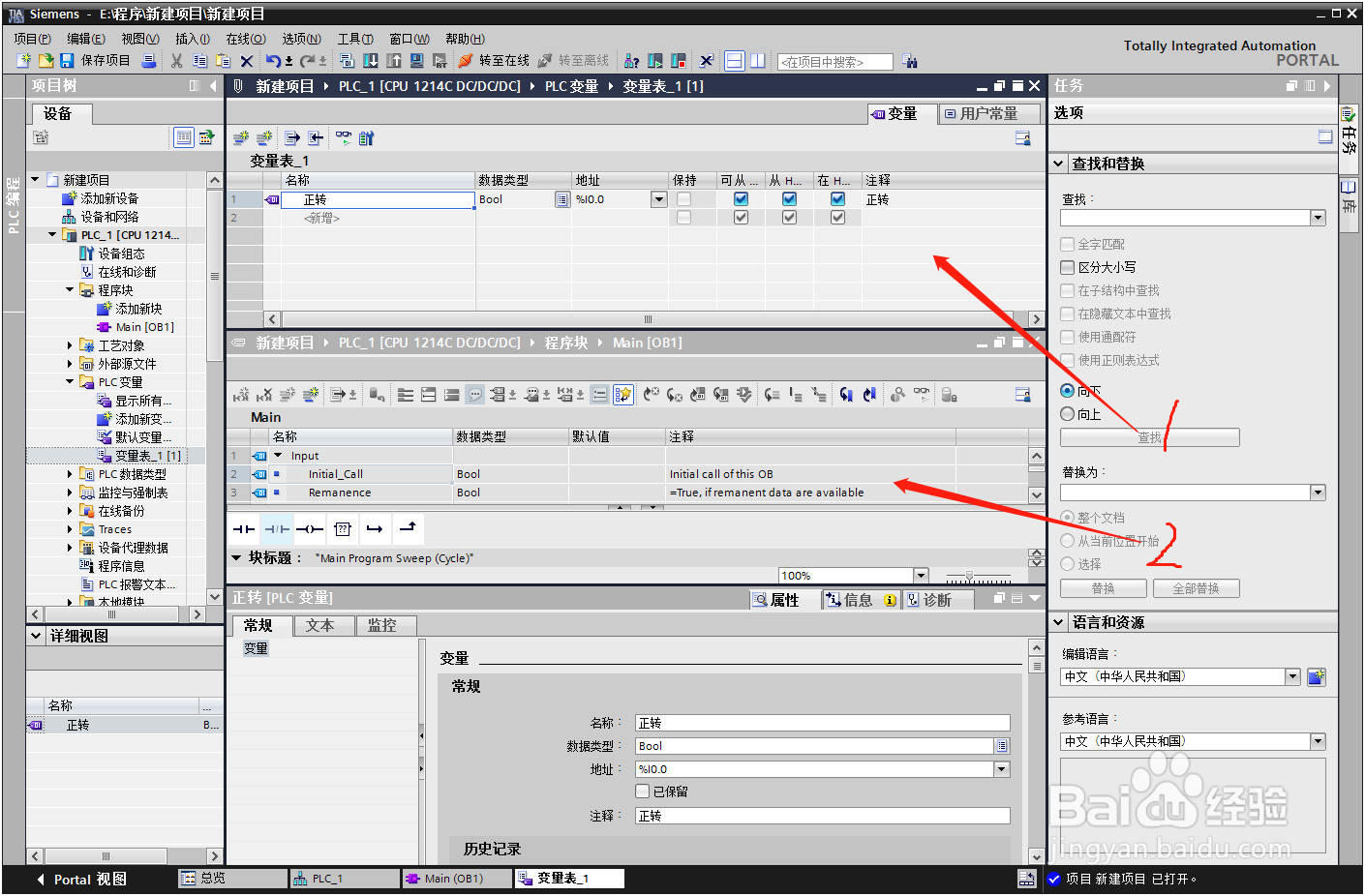
Task: Split editor space vertically icon
Action: (758, 60)
